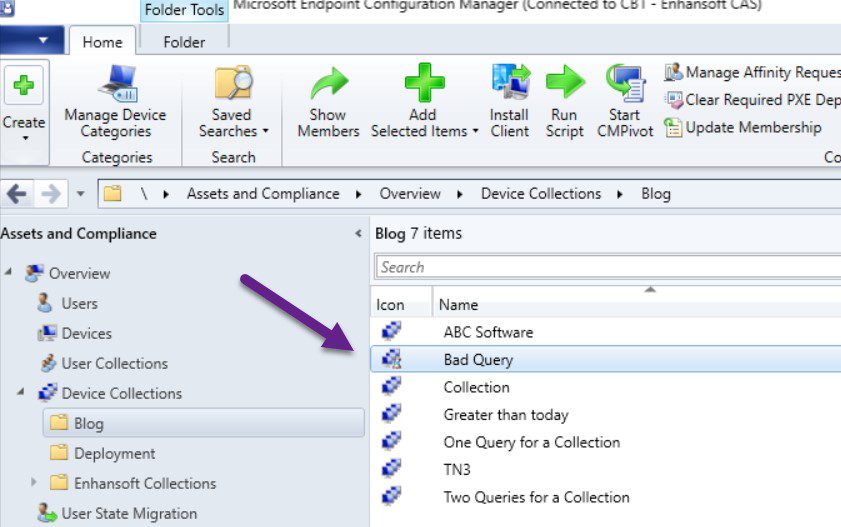The image size is (841, 527).
Task: Click Update Membership in the ribbon
Action: coord(752,127)
